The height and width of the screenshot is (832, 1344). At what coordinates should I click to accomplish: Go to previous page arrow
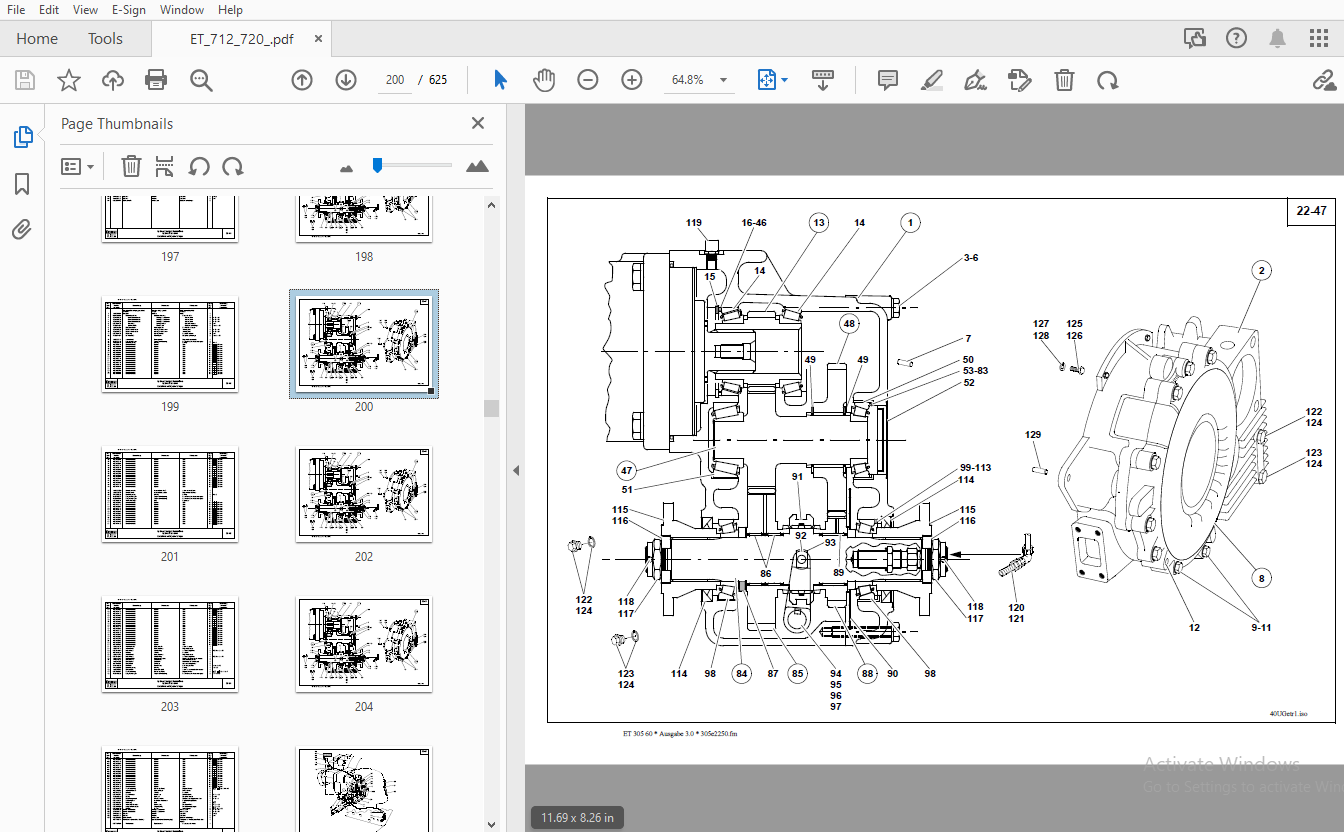click(x=302, y=80)
